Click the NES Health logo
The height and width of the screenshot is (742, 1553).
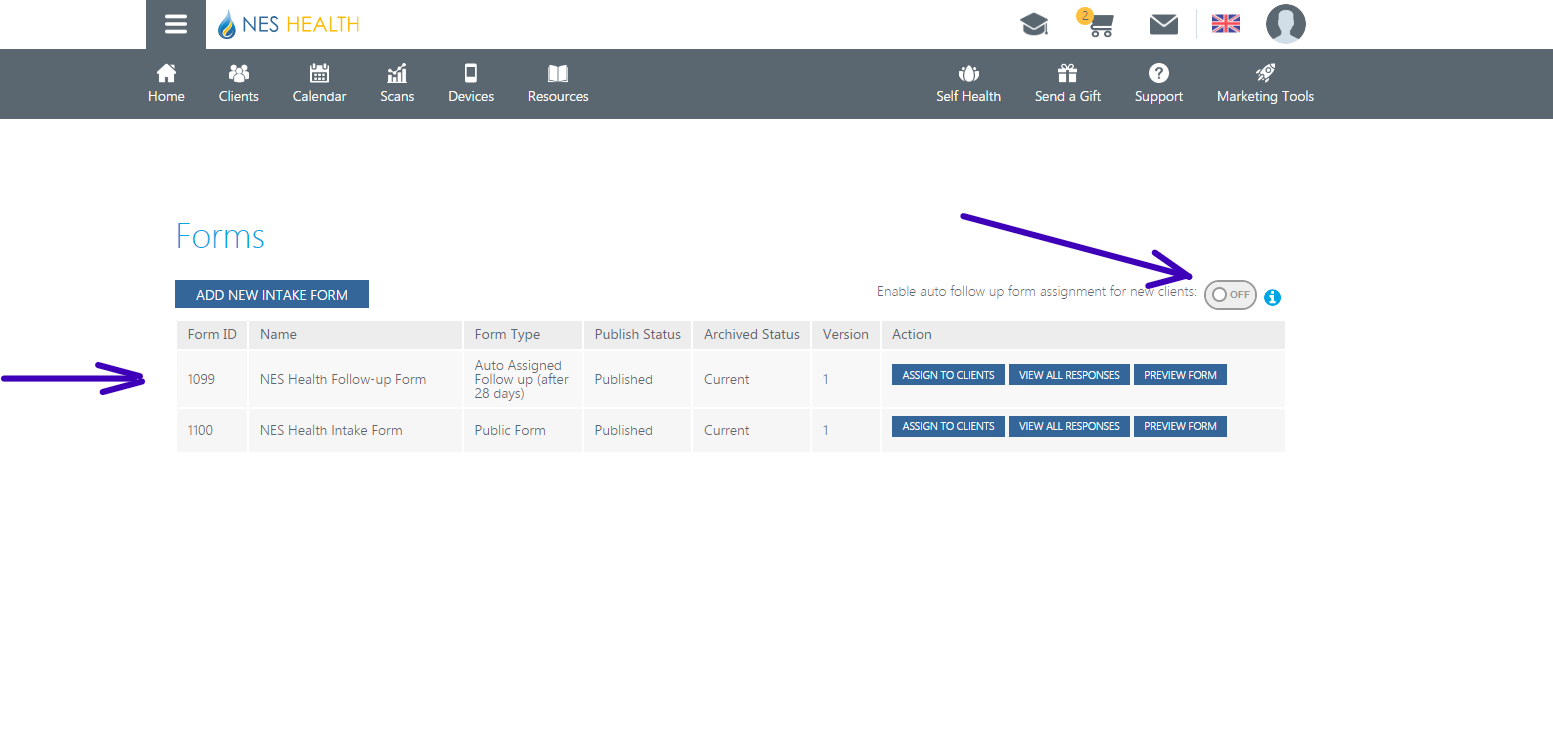pos(289,25)
